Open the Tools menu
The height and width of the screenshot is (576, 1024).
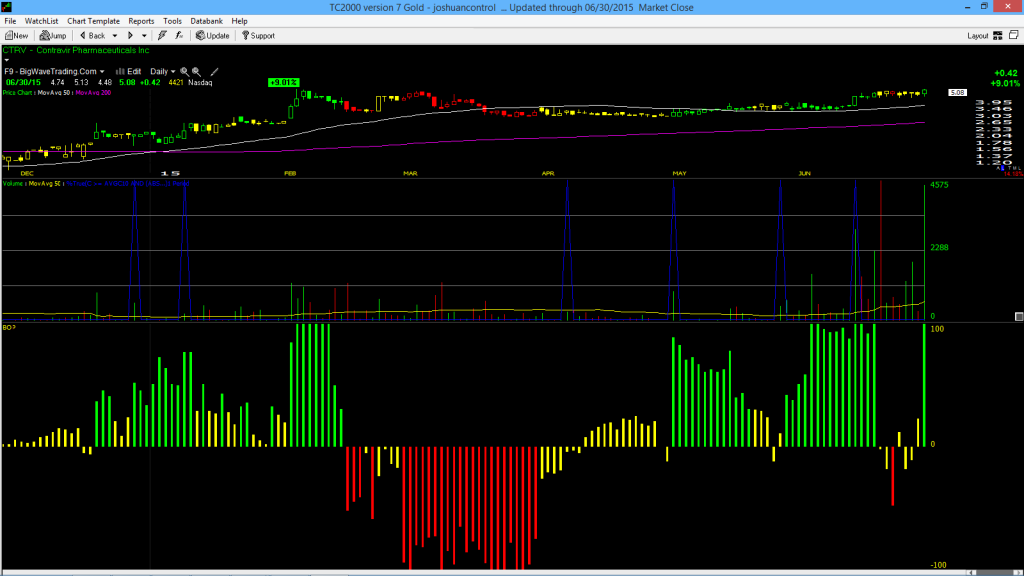pos(172,21)
